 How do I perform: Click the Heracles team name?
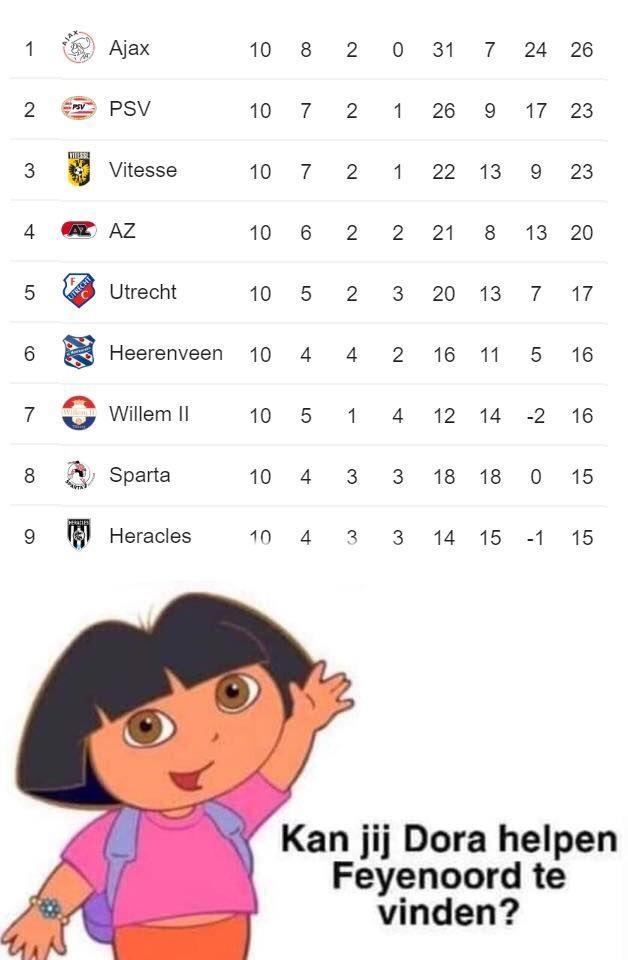[150, 536]
